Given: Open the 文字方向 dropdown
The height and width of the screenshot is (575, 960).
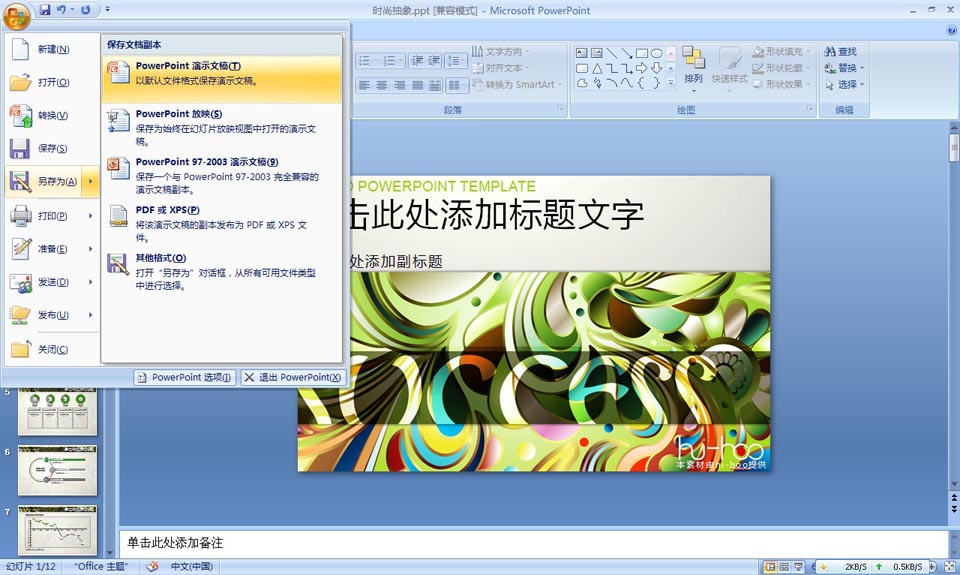Looking at the screenshot, I should click(501, 51).
